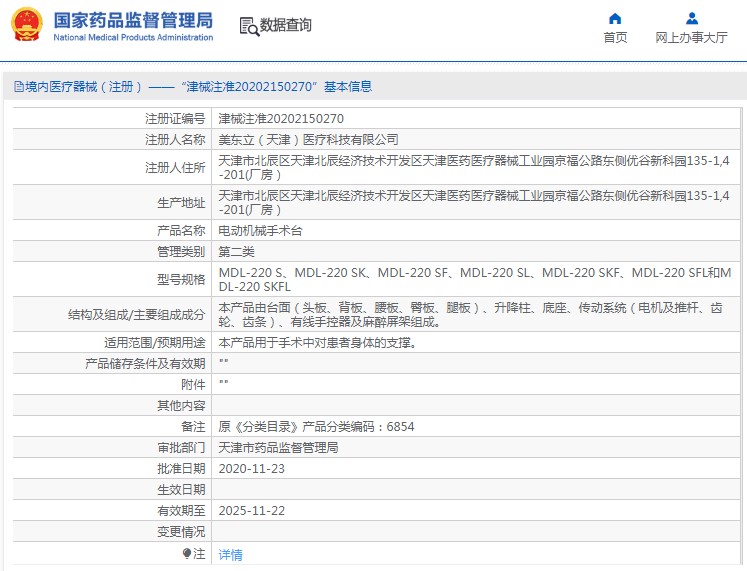
Task: Select 天津市药品监督管理局 approval department
Action: 278,448
